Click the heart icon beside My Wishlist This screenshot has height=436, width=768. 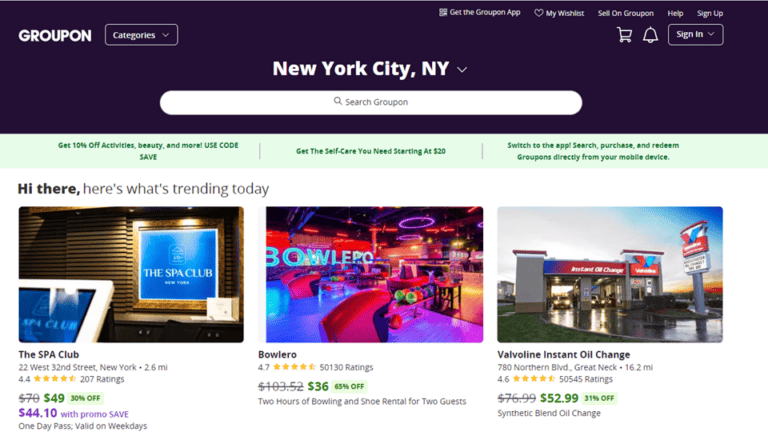tap(539, 13)
